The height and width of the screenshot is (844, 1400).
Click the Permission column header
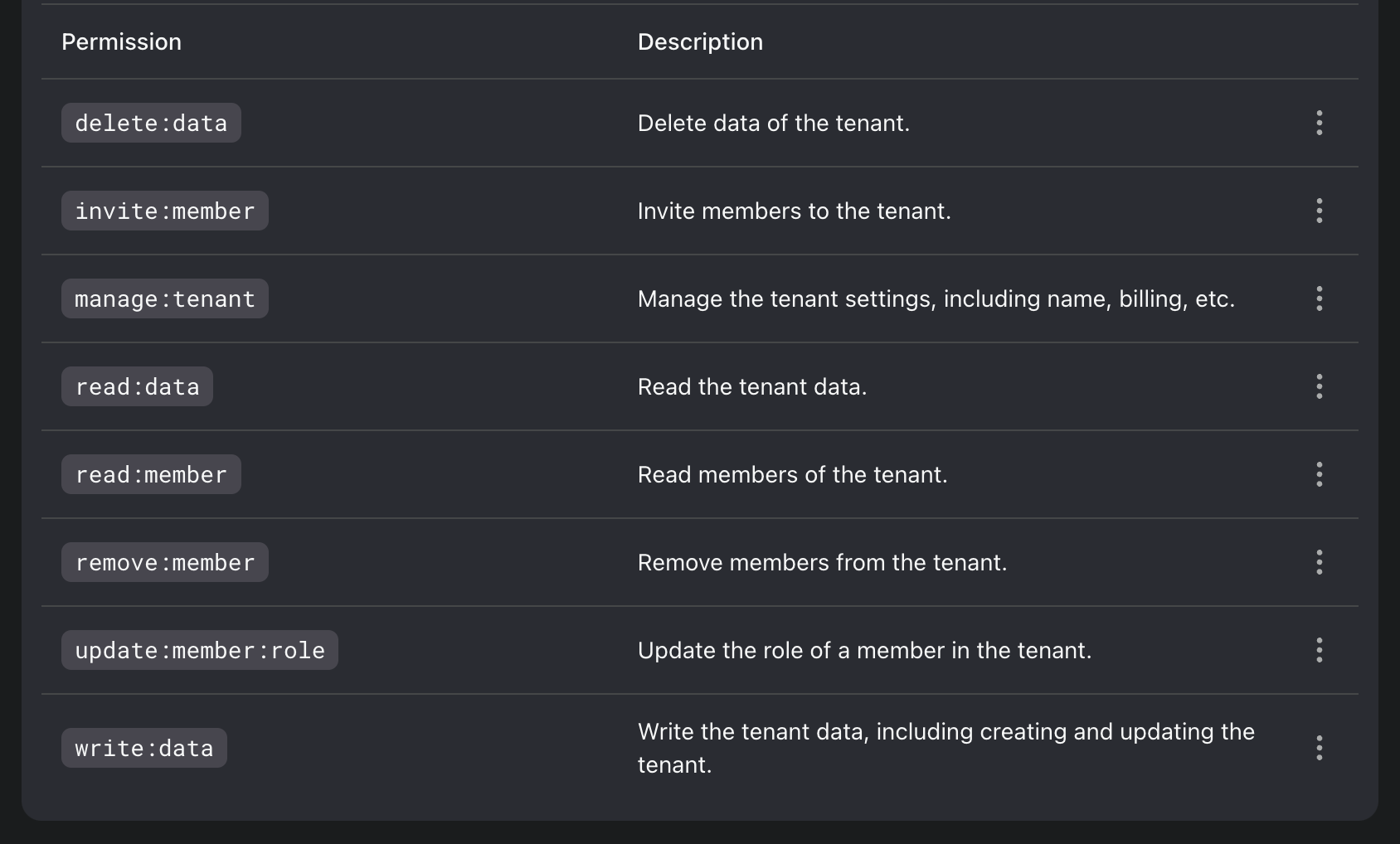tap(121, 41)
